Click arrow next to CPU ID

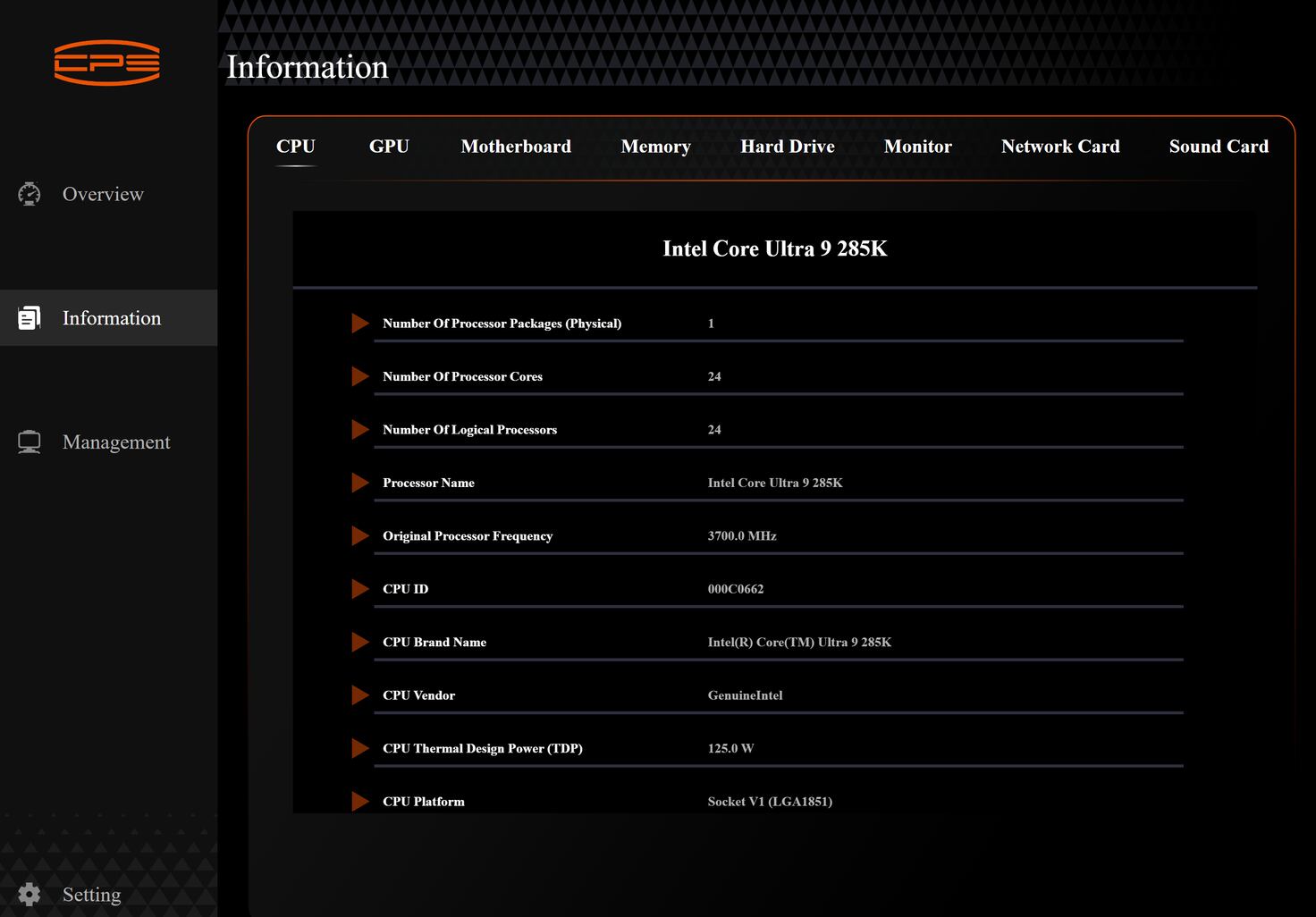(x=360, y=589)
